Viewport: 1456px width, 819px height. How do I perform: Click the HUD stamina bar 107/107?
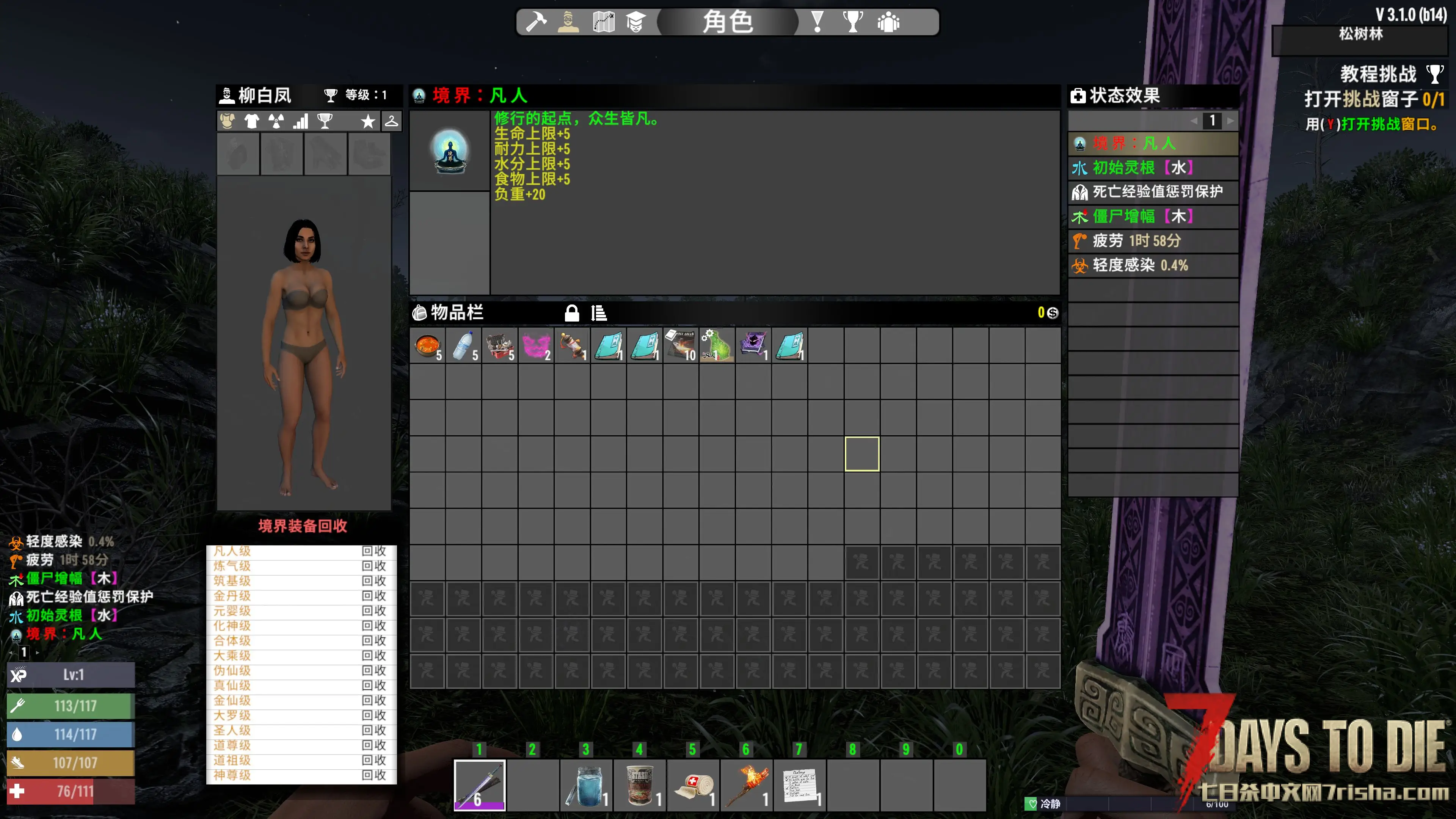click(71, 763)
